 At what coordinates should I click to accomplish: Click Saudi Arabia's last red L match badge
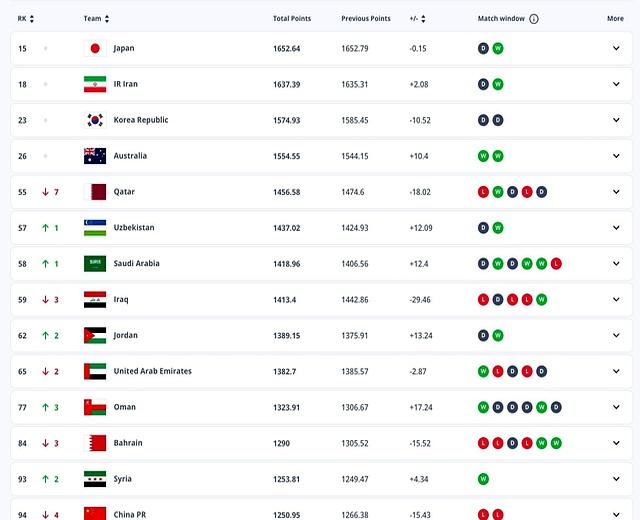556,264
